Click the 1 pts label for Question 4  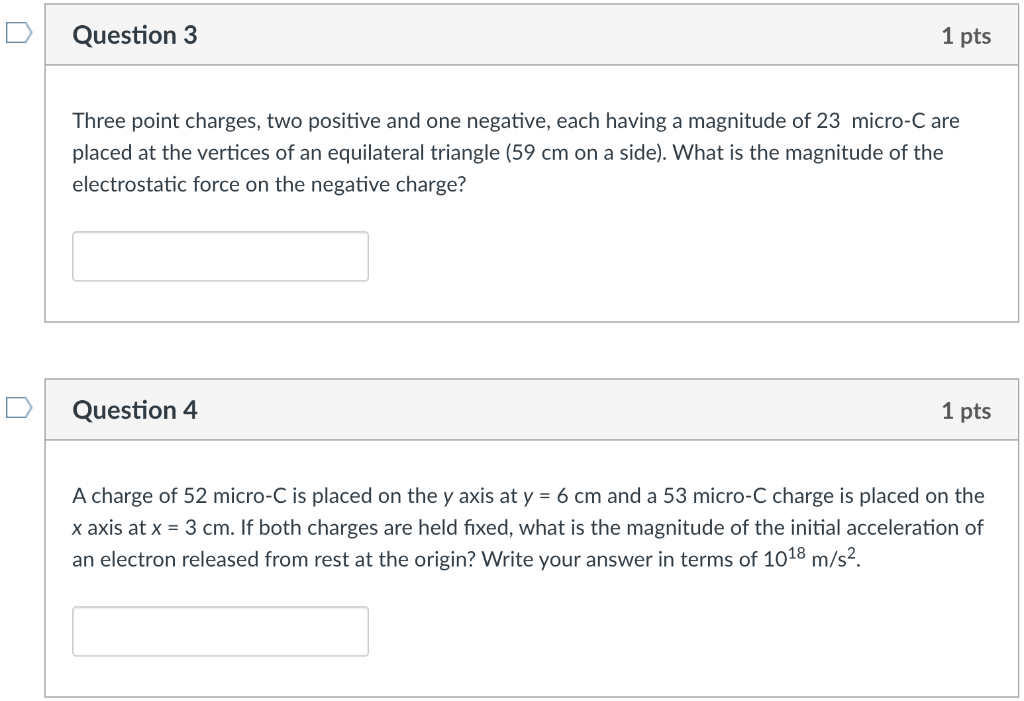[967, 410]
